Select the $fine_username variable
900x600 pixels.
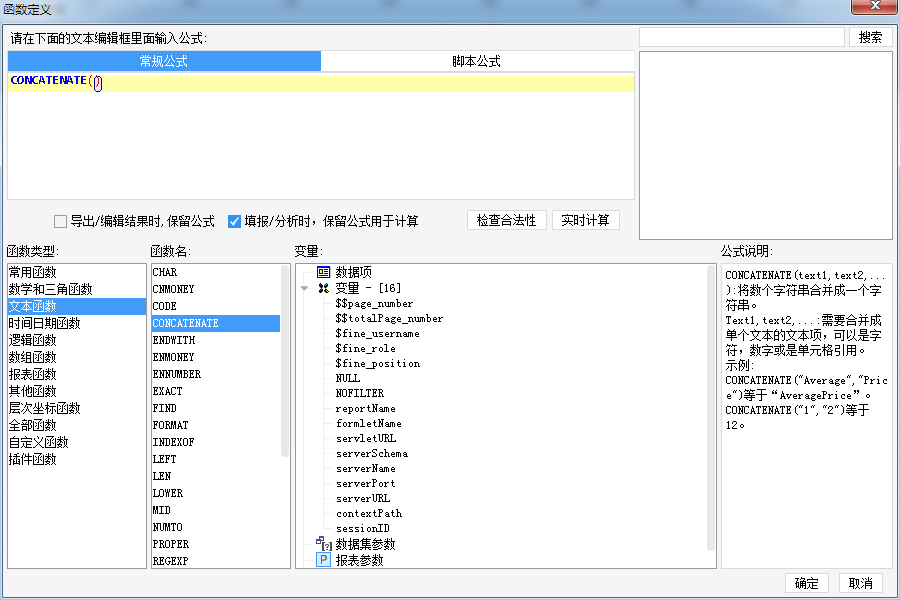[378, 334]
